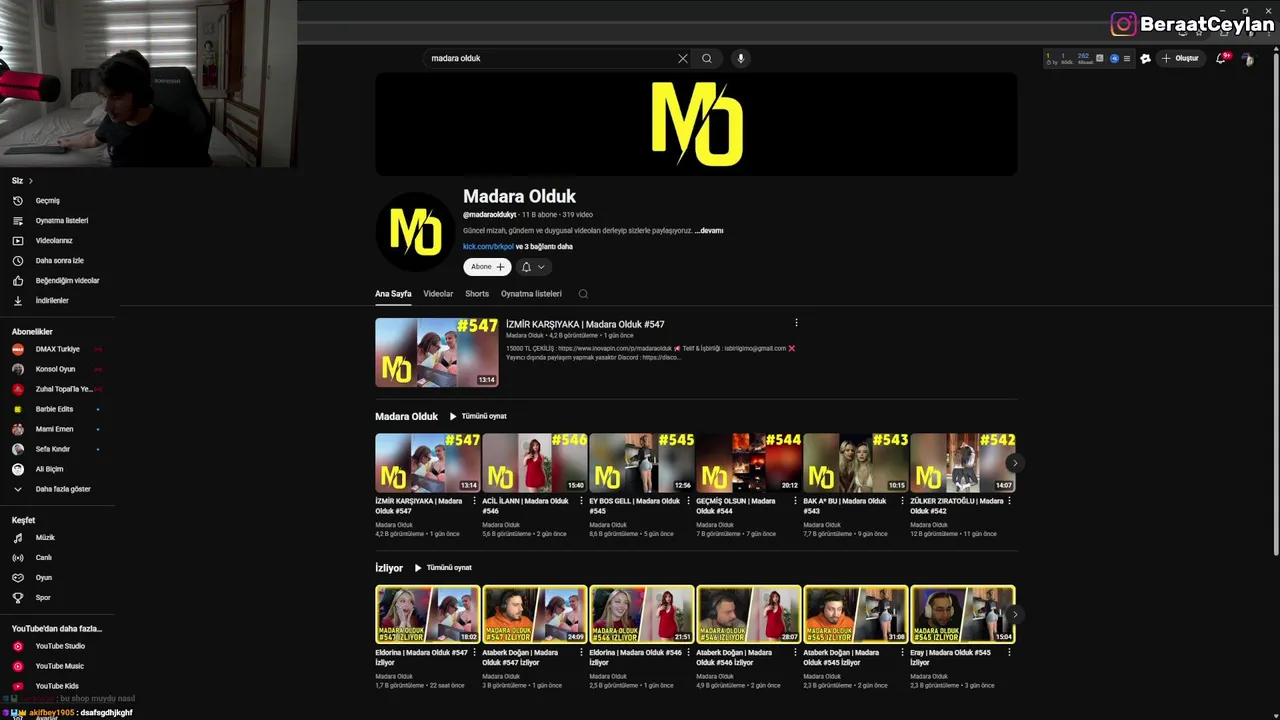Screen dimensions: 1280x720
Task: Open options for Eldorina #546 İzliyor video
Action: pyautogui.click(x=688, y=653)
